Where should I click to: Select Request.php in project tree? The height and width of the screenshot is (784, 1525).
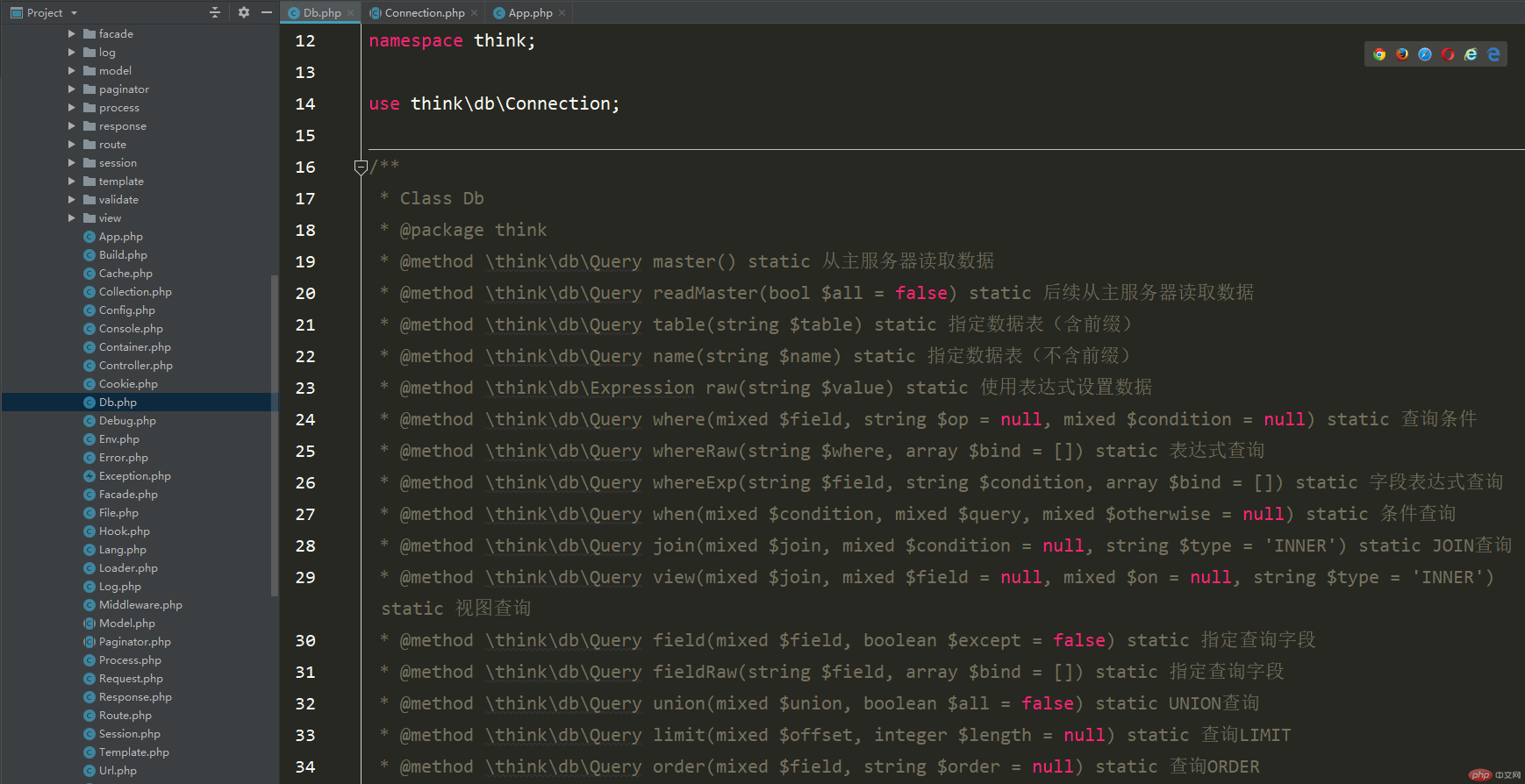point(123,679)
